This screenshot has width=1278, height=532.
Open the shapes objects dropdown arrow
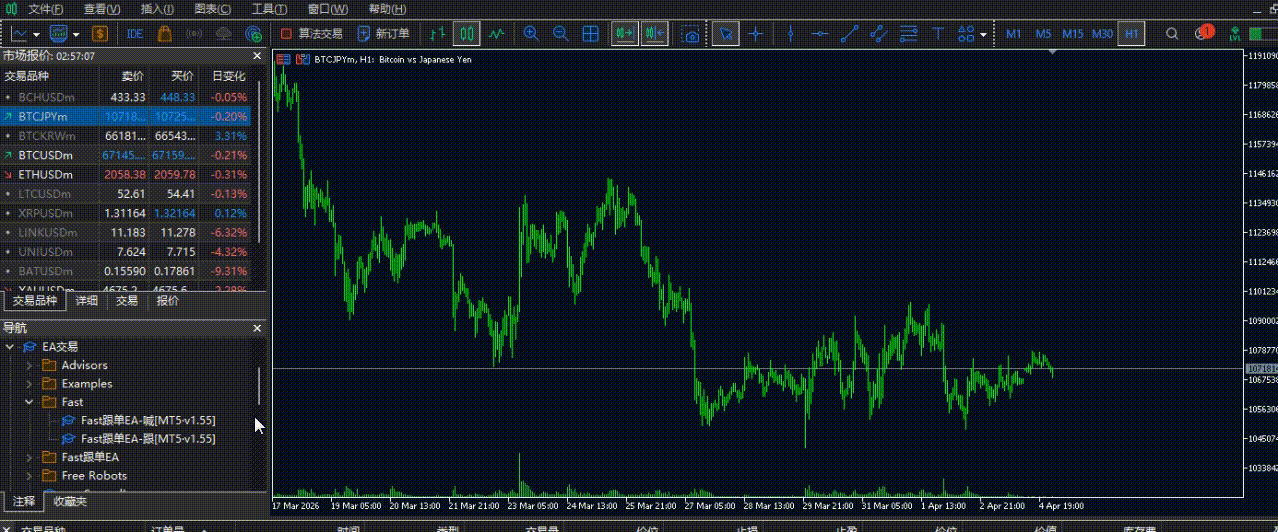pos(983,33)
